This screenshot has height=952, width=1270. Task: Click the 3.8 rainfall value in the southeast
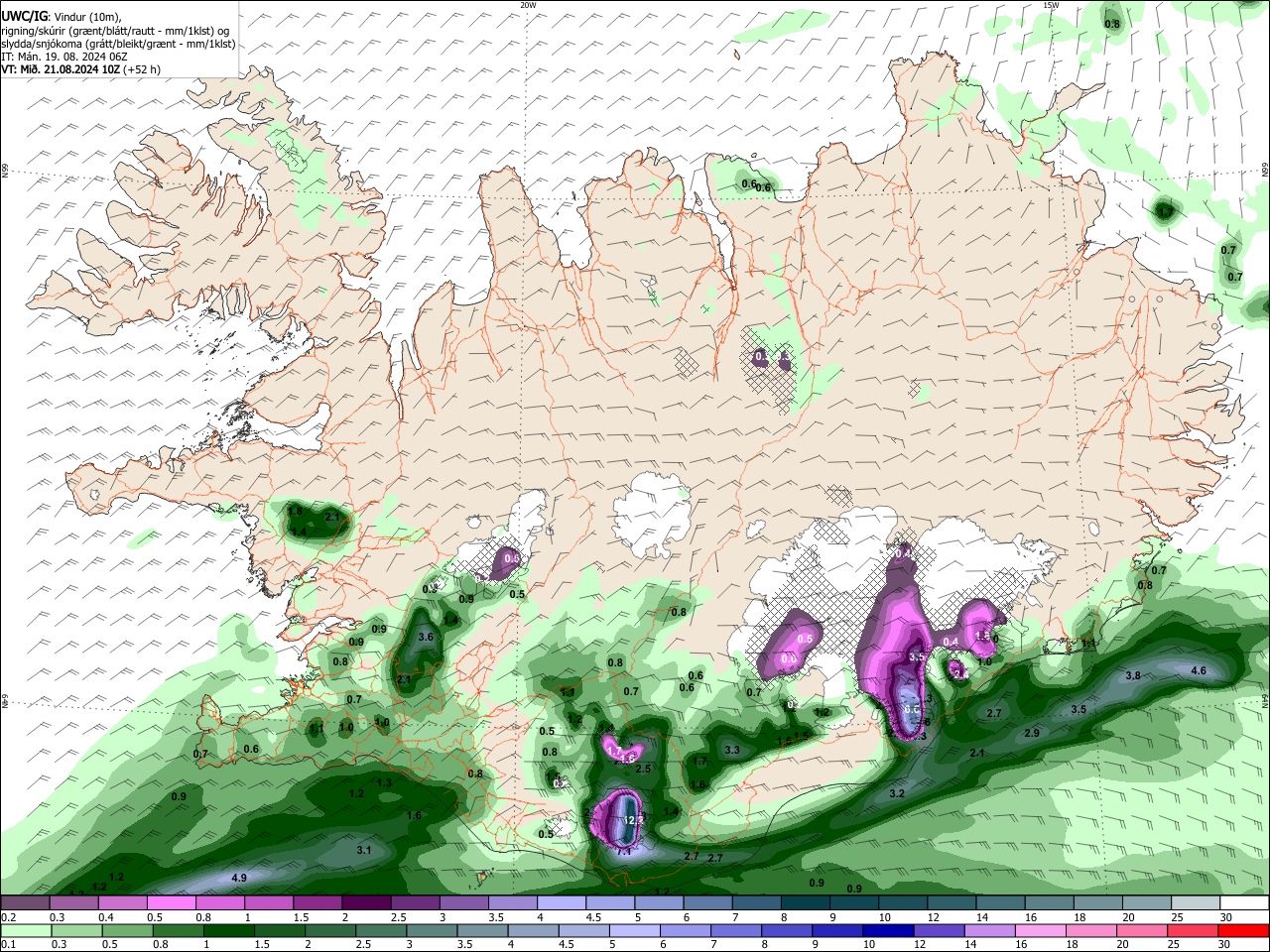coord(1133,675)
